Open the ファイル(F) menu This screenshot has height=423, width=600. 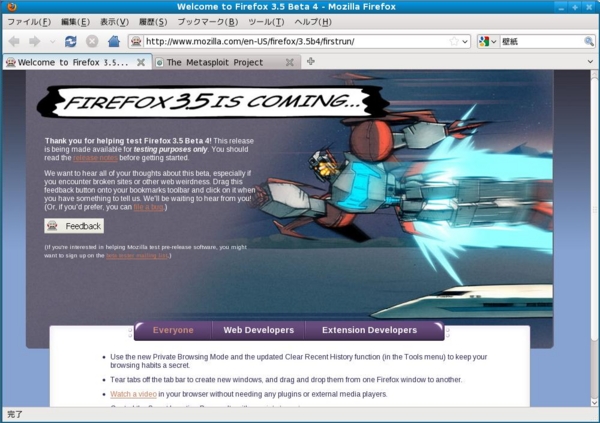point(29,22)
